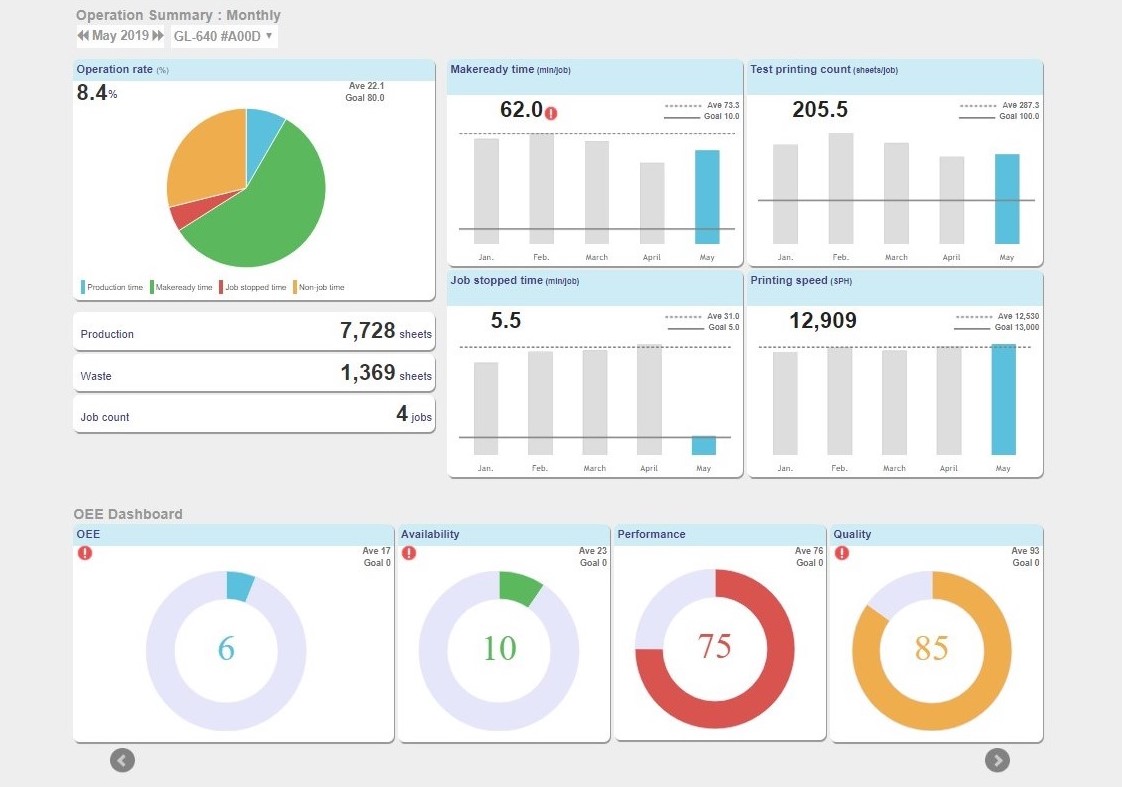Select May bar in Test printing count chart

click(1007, 199)
